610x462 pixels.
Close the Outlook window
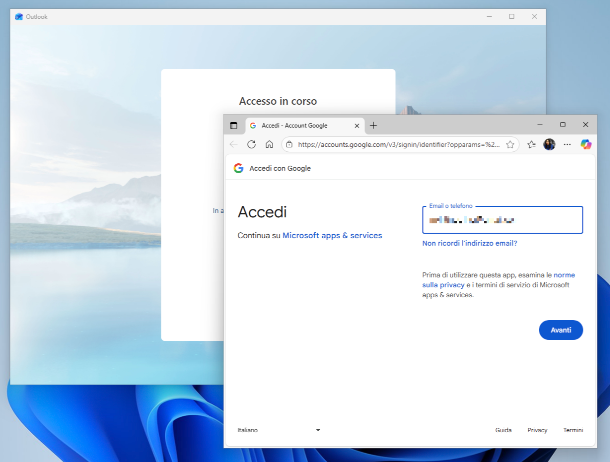pos(534,17)
